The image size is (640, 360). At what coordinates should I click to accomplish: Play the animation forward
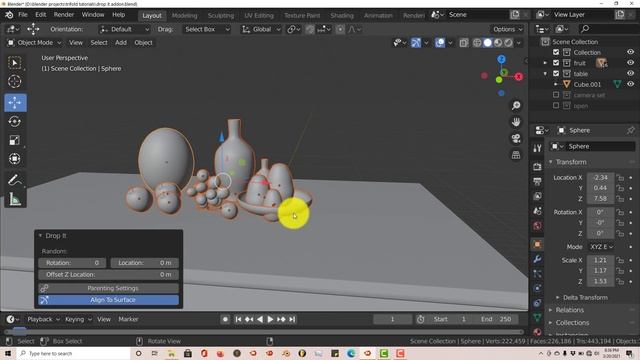270,319
